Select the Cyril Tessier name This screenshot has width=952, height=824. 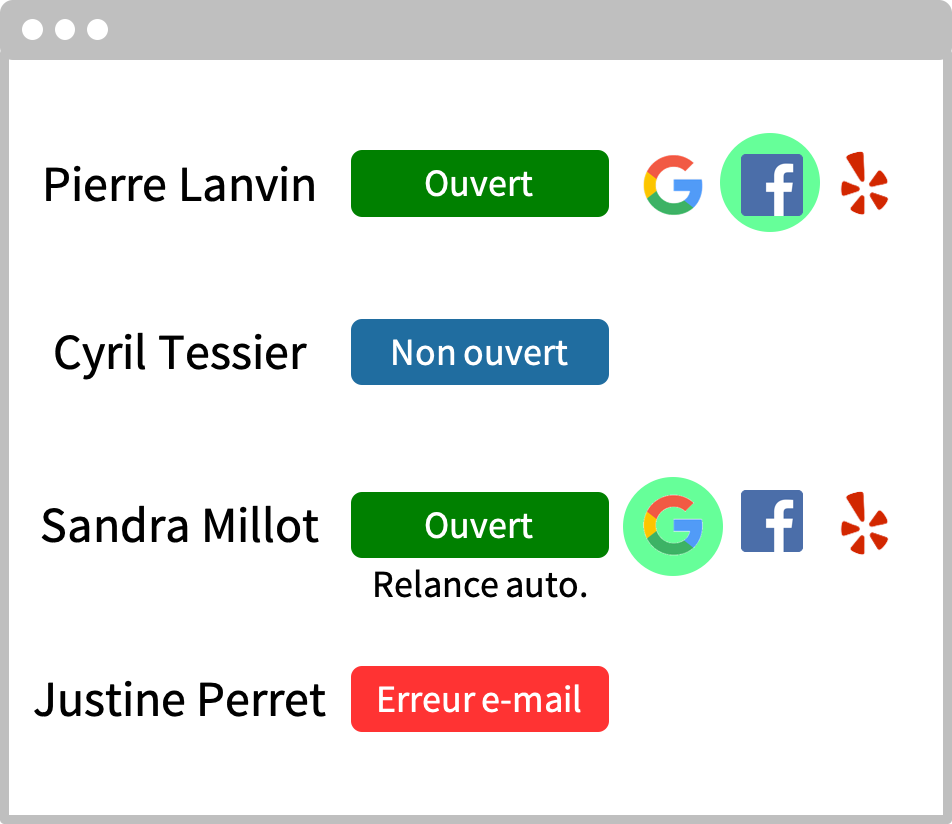(x=180, y=353)
